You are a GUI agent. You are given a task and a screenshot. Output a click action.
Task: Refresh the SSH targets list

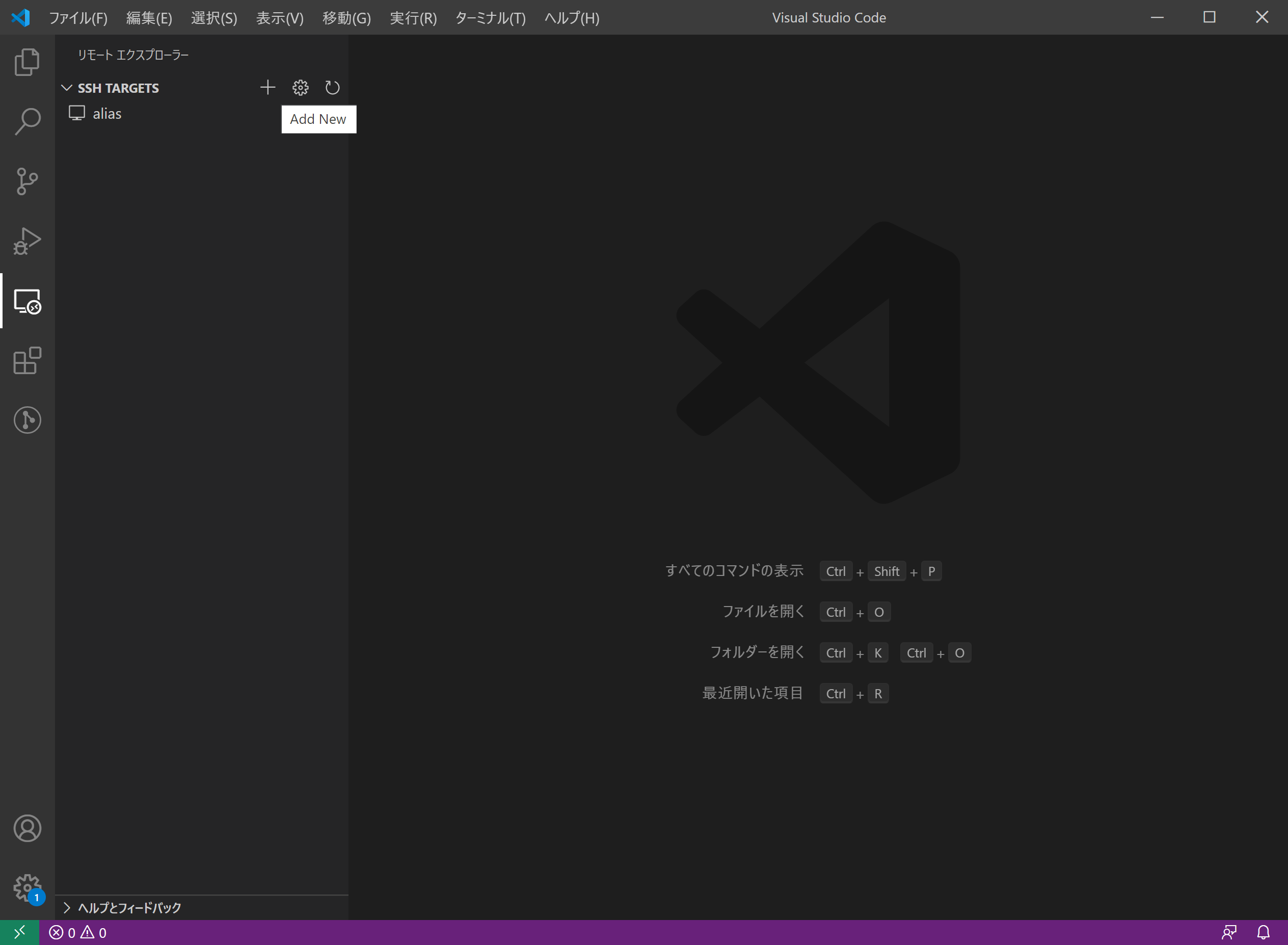(332, 88)
